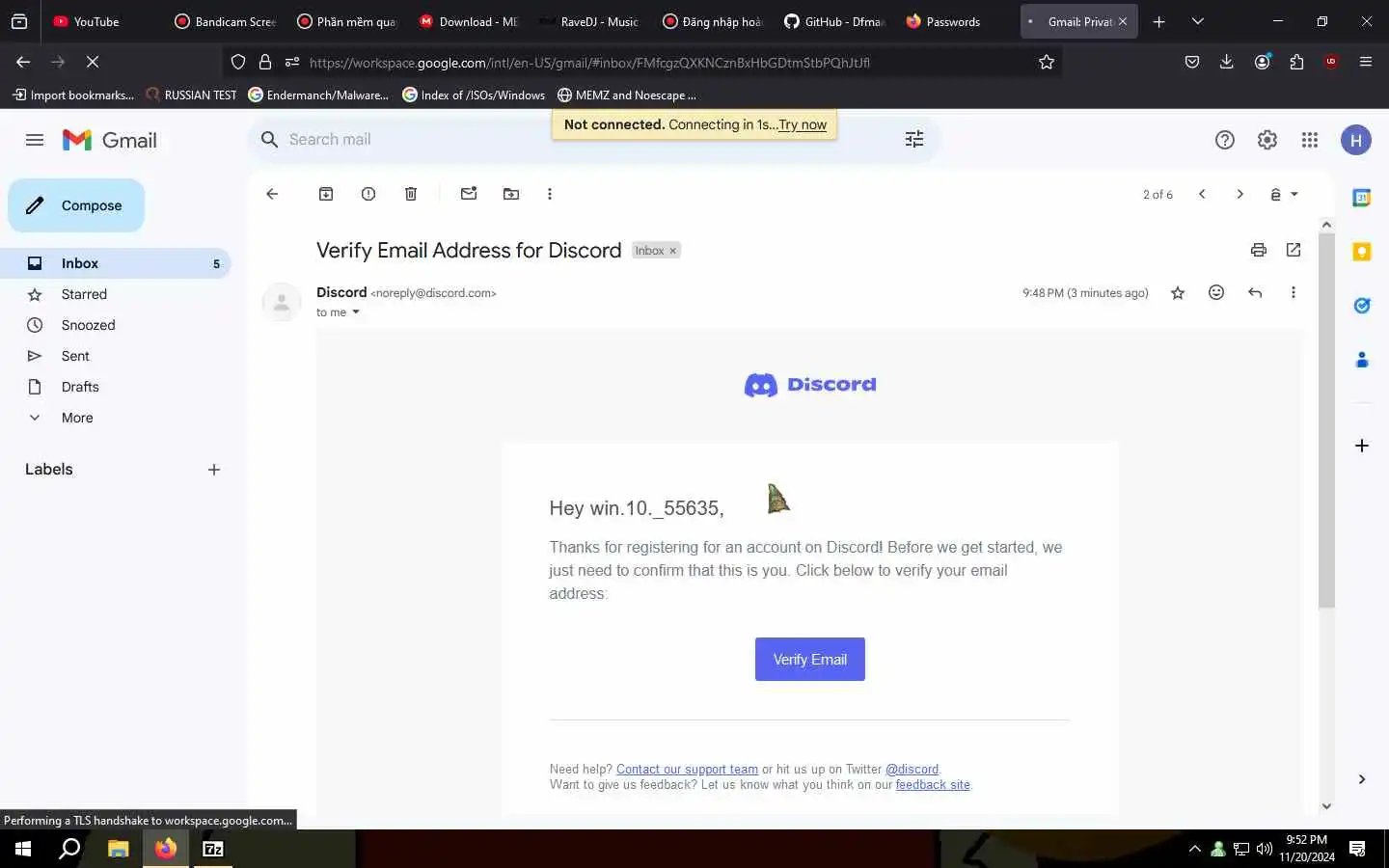Viewport: 1389px width, 868px height.
Task: Click the browser address bar URL
Action: (x=589, y=62)
